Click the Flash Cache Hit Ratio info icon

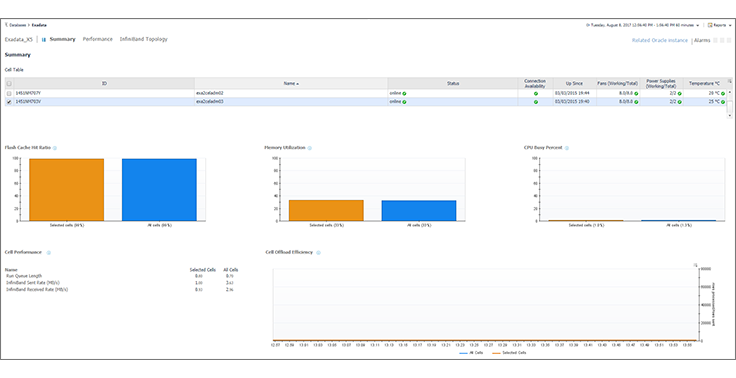pos(54,148)
